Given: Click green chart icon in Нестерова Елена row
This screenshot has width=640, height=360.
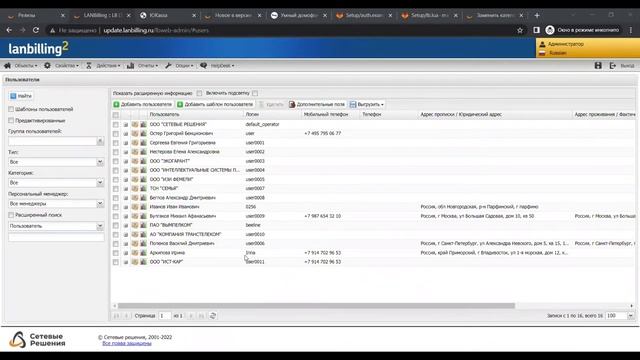Looking at the screenshot, I should (x=143, y=152).
